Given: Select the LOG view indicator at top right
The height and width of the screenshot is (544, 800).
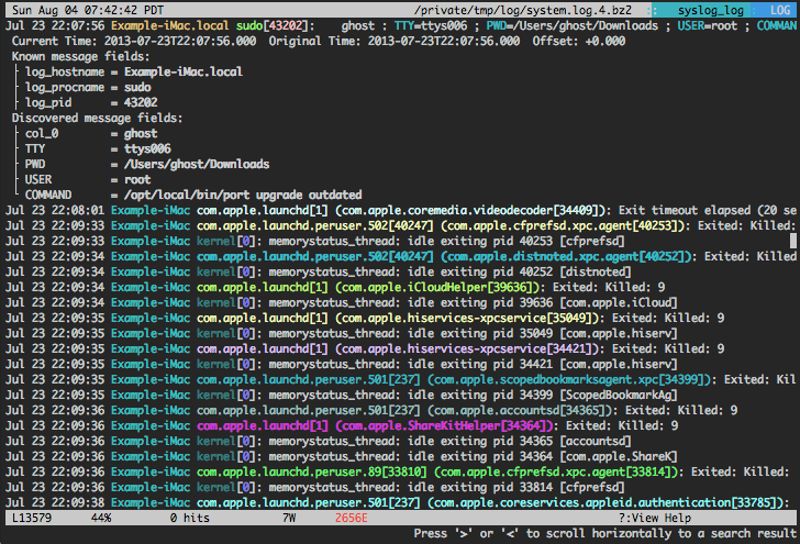Looking at the screenshot, I should coord(781,8).
